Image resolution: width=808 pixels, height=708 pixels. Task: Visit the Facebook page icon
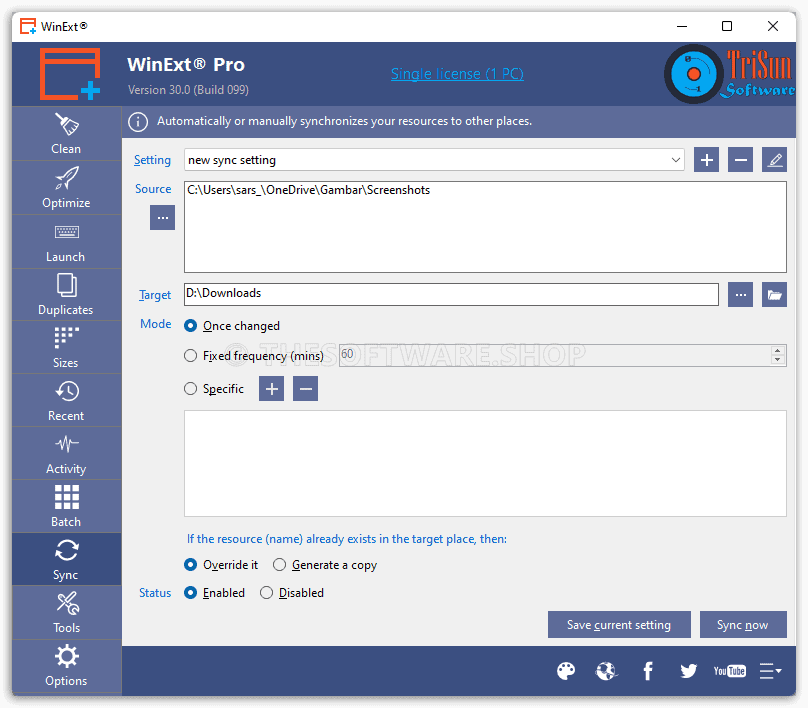pos(648,671)
